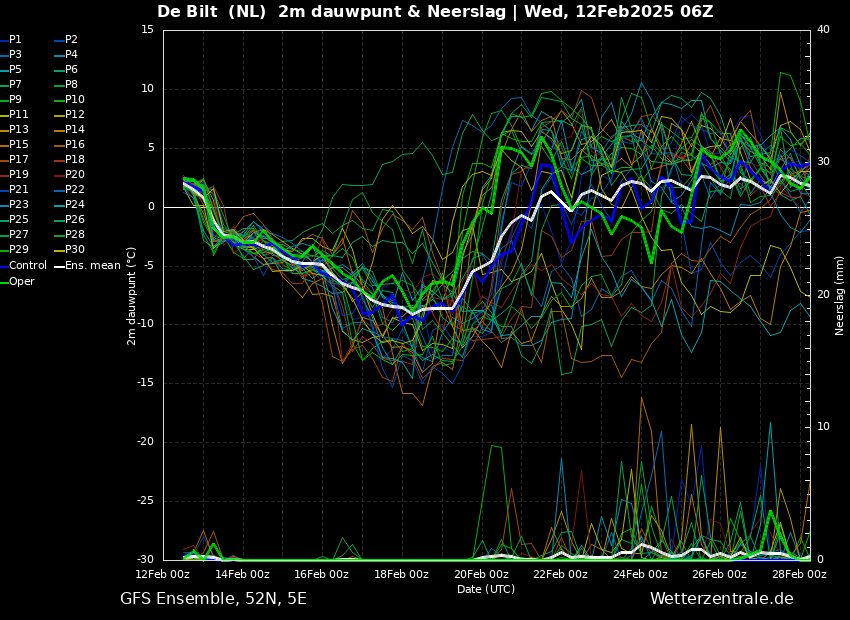The width and height of the screenshot is (850, 620).
Task: Click the Date (UTC) axis label
Action: pos(486,589)
